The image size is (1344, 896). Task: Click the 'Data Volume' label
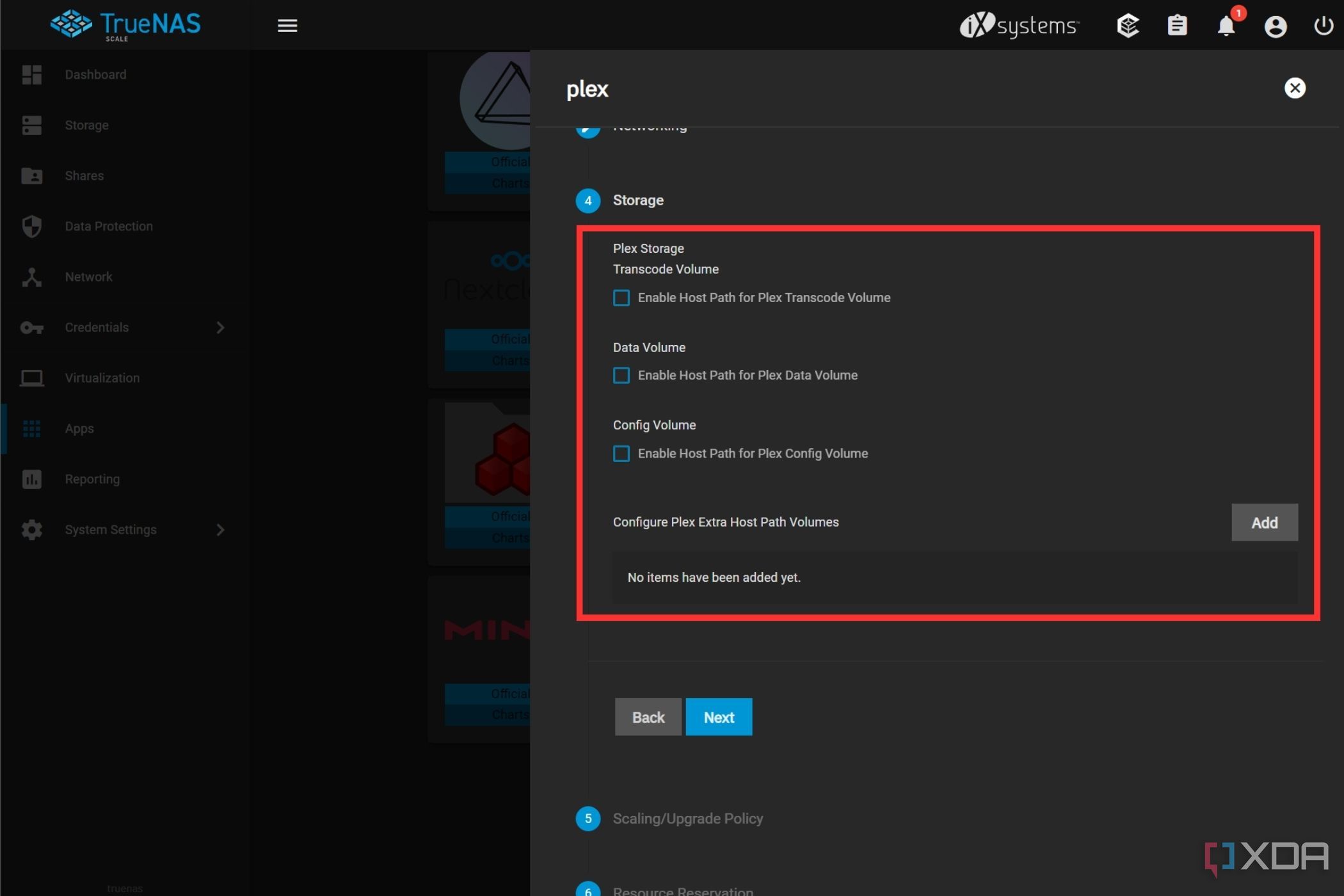pyautogui.click(x=649, y=347)
